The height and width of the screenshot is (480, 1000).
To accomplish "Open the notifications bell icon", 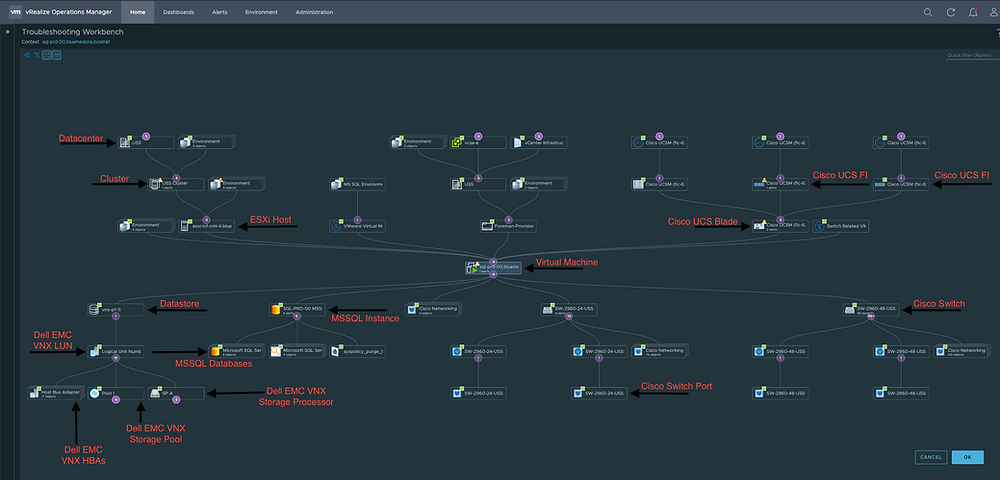I will pos(973,12).
